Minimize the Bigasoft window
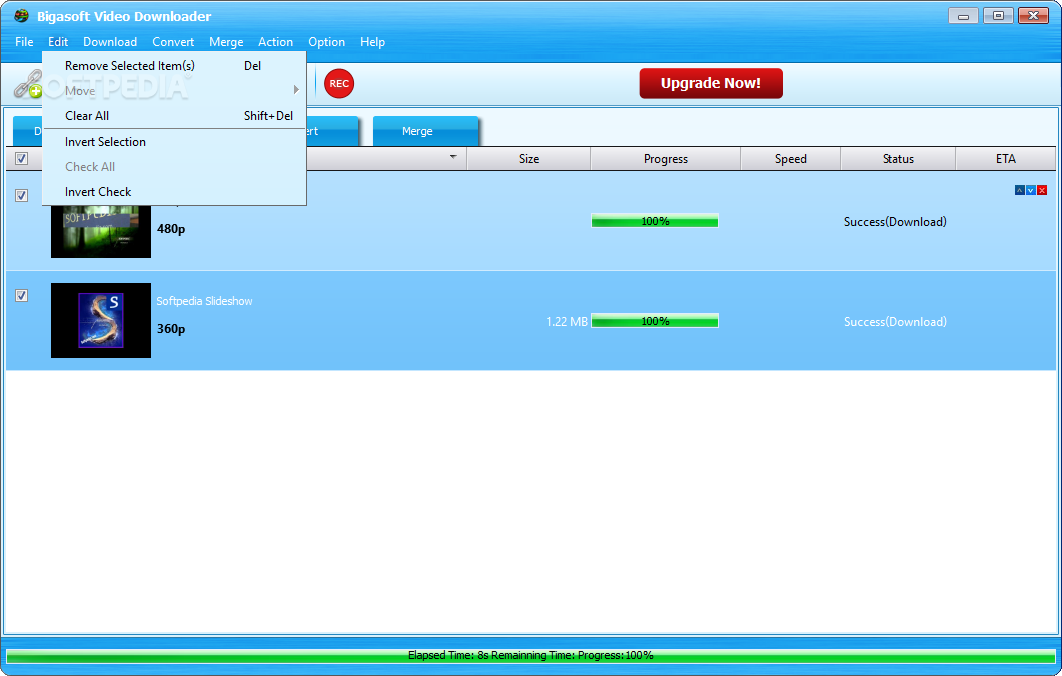The image size is (1062, 676). pos(963,16)
